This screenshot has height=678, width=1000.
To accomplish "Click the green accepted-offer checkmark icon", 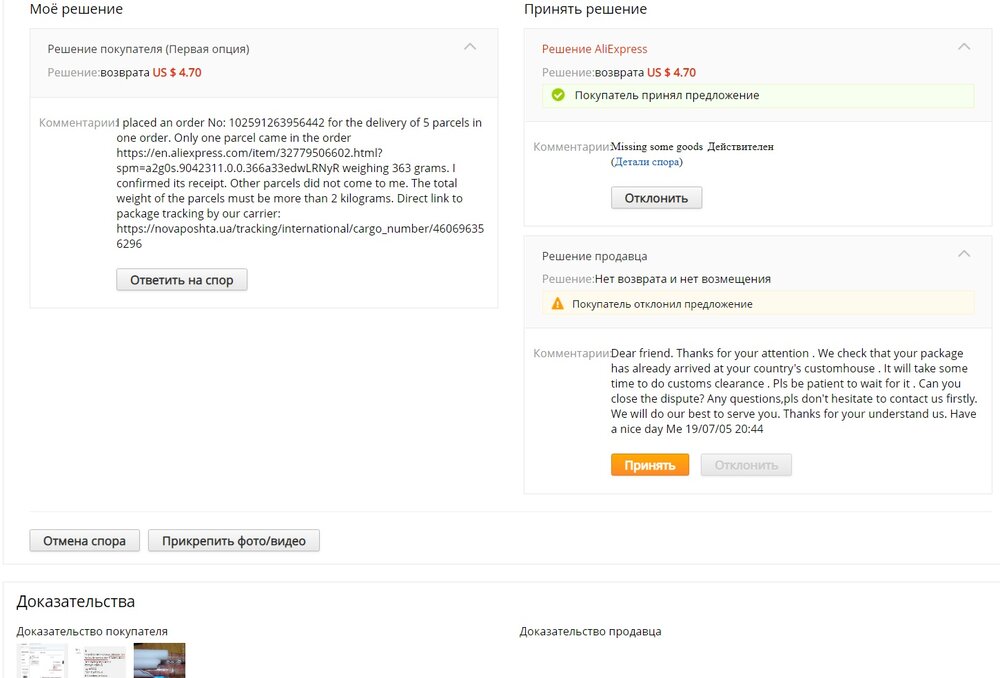I will coord(558,95).
